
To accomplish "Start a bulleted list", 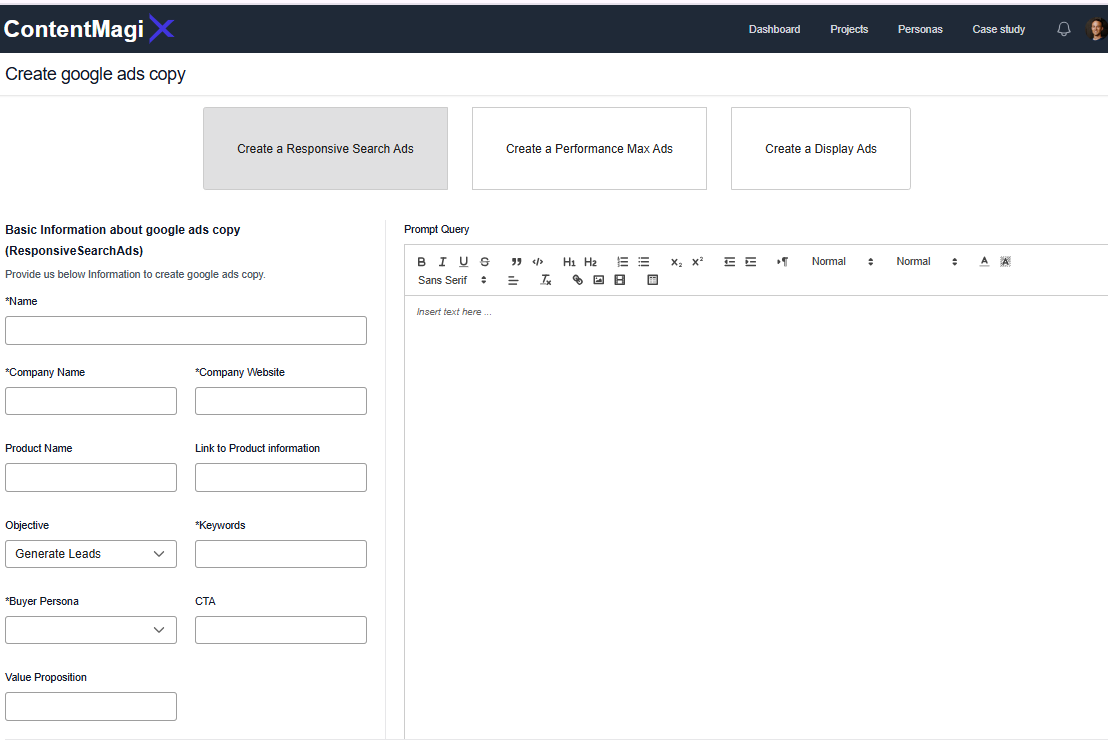I will (x=644, y=261).
